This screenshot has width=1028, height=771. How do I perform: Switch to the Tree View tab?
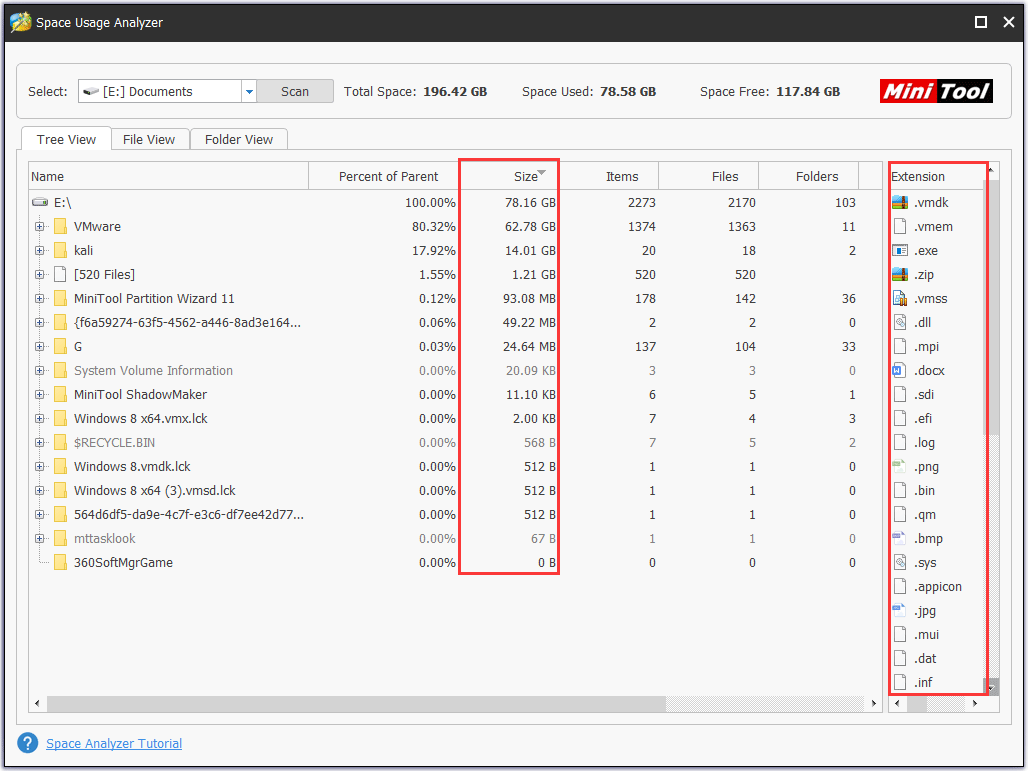pos(66,139)
